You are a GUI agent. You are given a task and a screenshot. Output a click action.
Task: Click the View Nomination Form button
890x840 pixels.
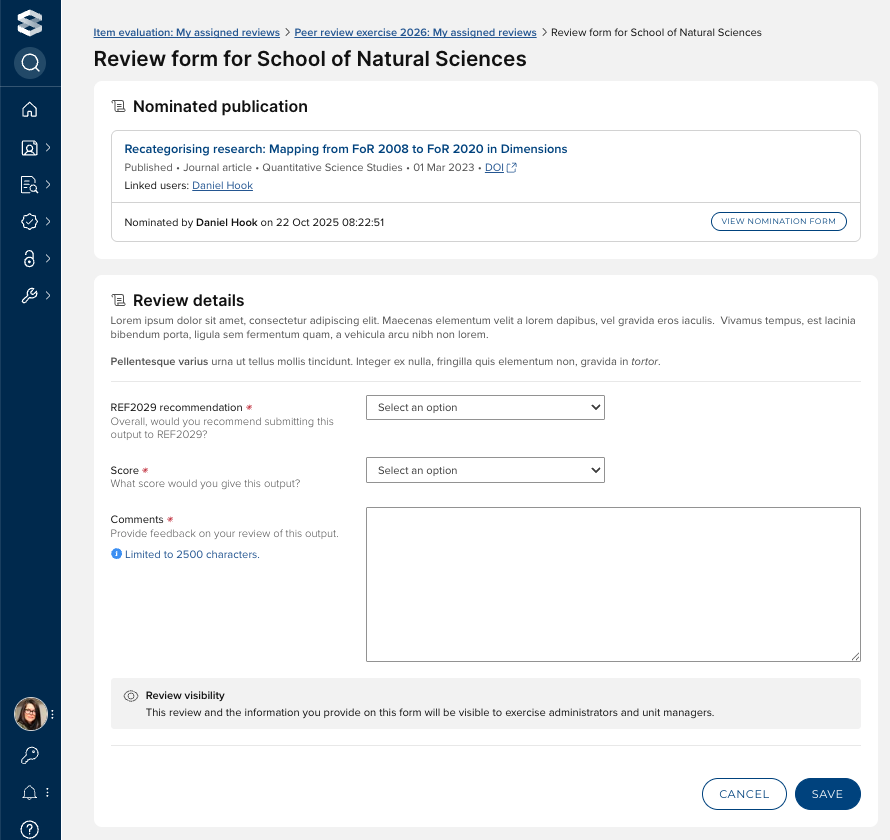pos(778,222)
